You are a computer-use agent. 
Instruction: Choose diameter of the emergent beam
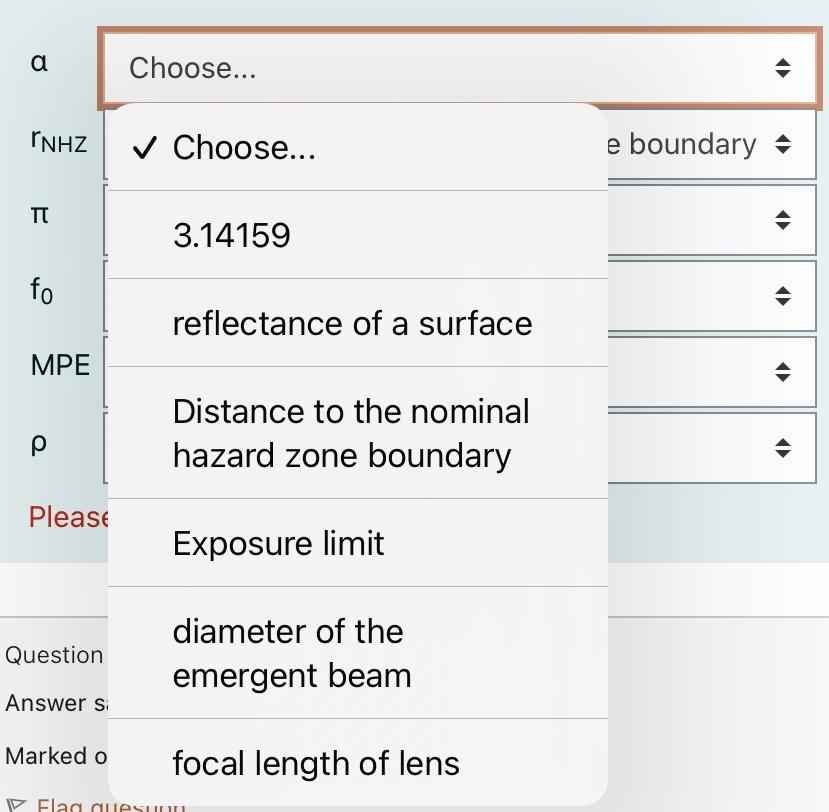(290, 653)
